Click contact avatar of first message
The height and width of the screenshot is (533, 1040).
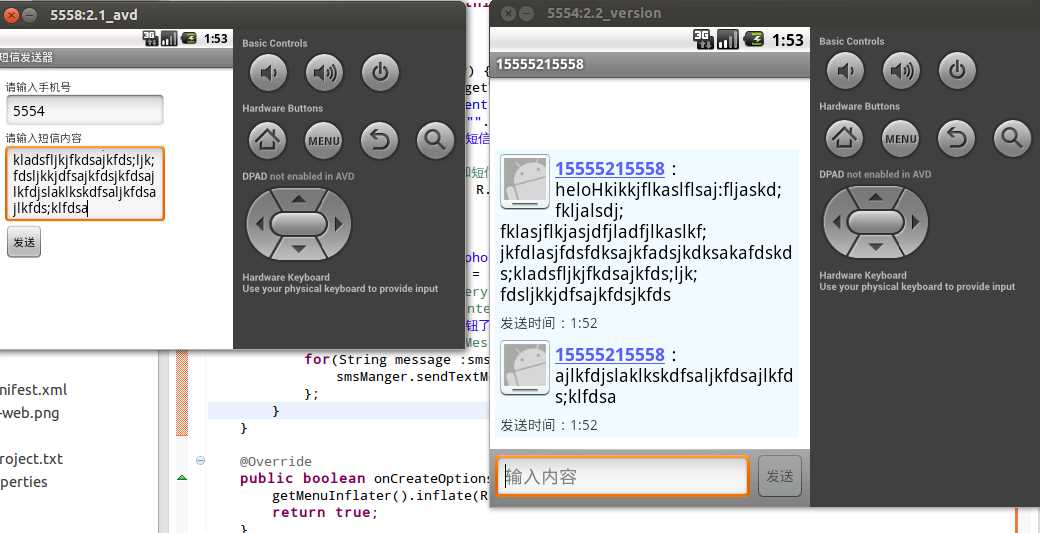[525, 181]
